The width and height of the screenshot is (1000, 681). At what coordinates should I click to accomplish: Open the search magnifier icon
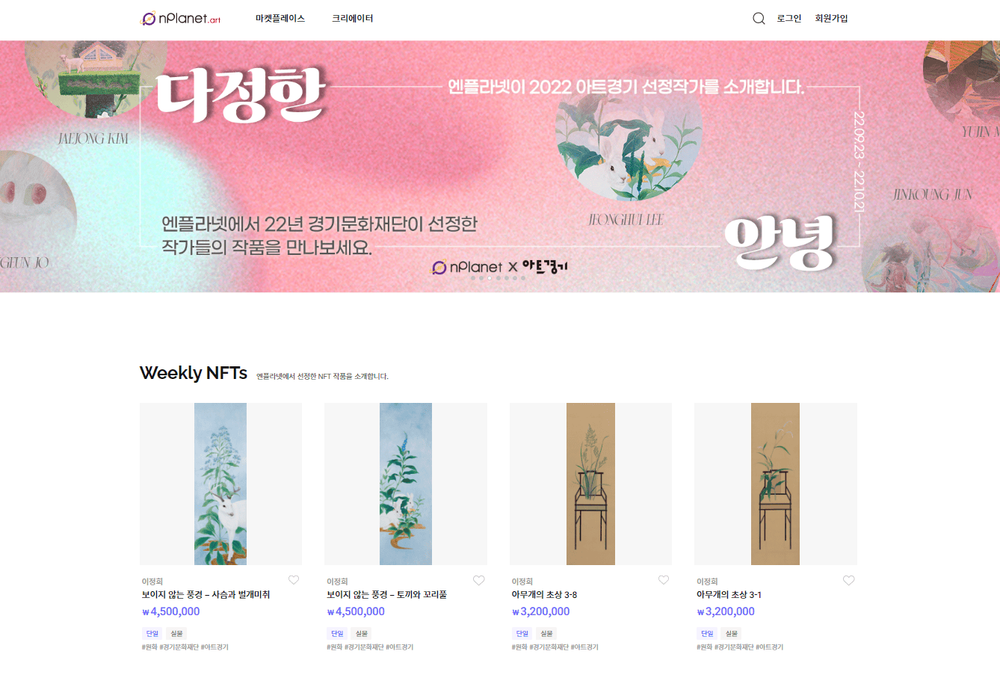pos(758,18)
